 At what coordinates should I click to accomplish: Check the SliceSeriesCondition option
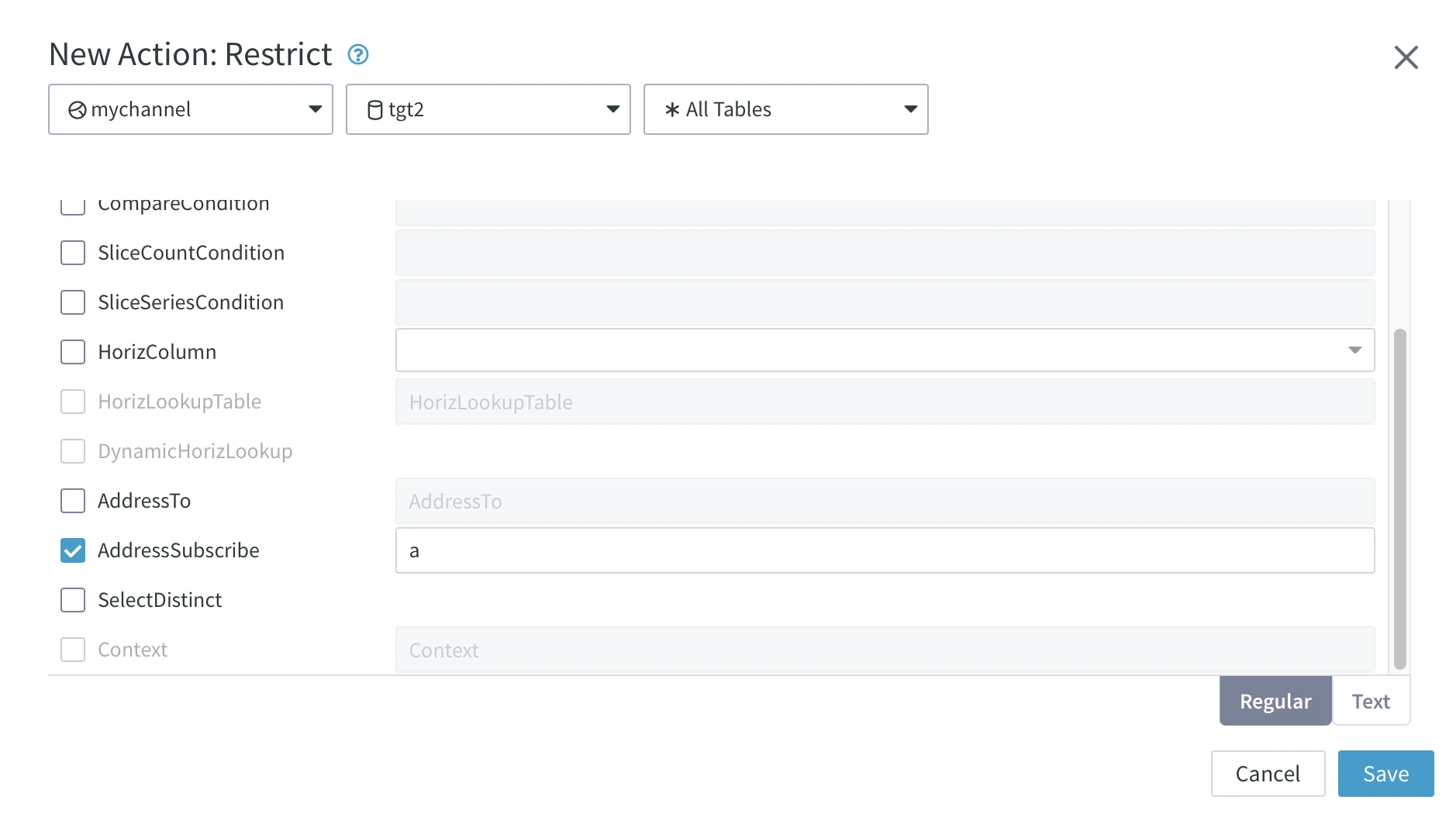coord(72,302)
